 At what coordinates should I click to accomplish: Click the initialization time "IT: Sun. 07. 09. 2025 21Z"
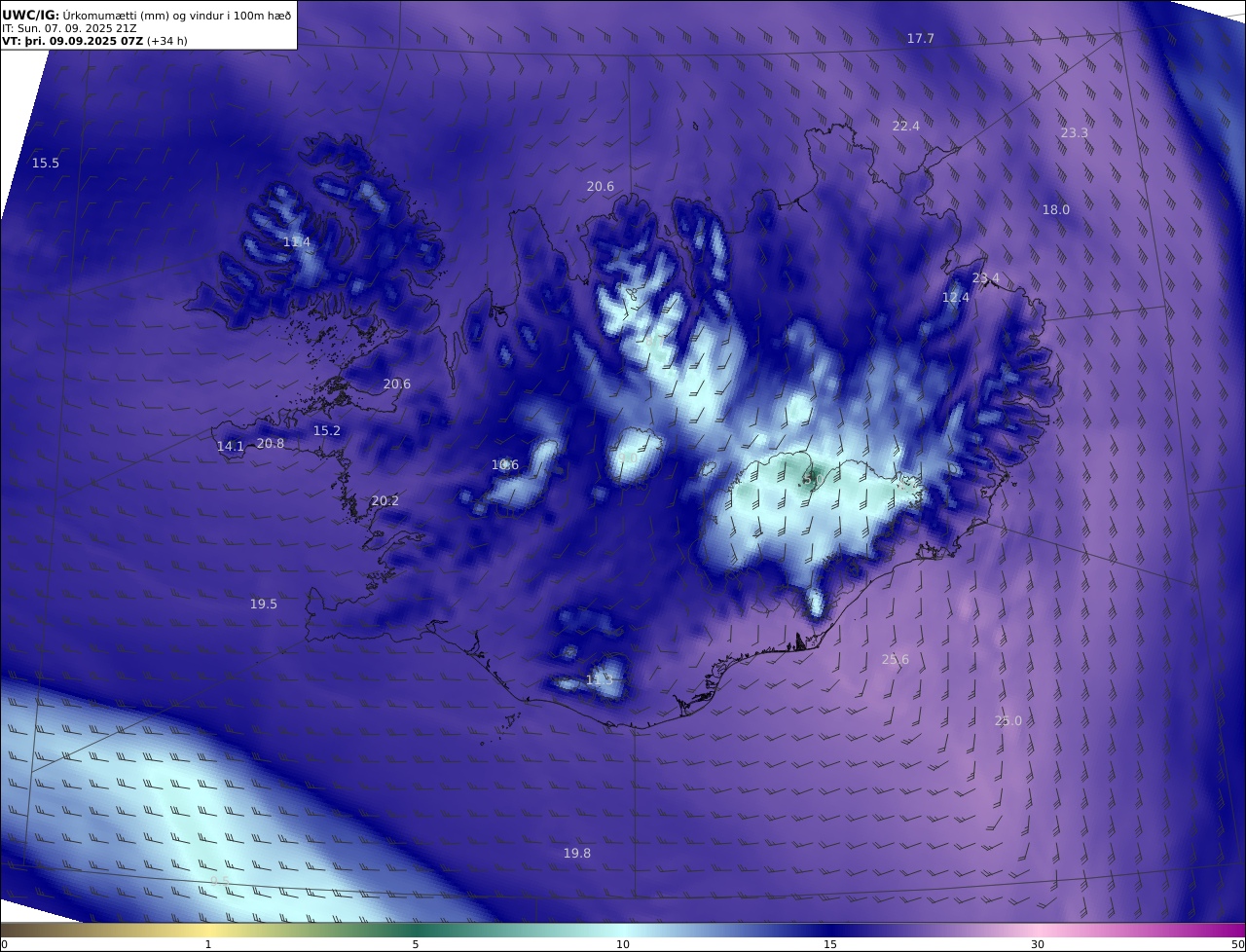tap(69, 28)
